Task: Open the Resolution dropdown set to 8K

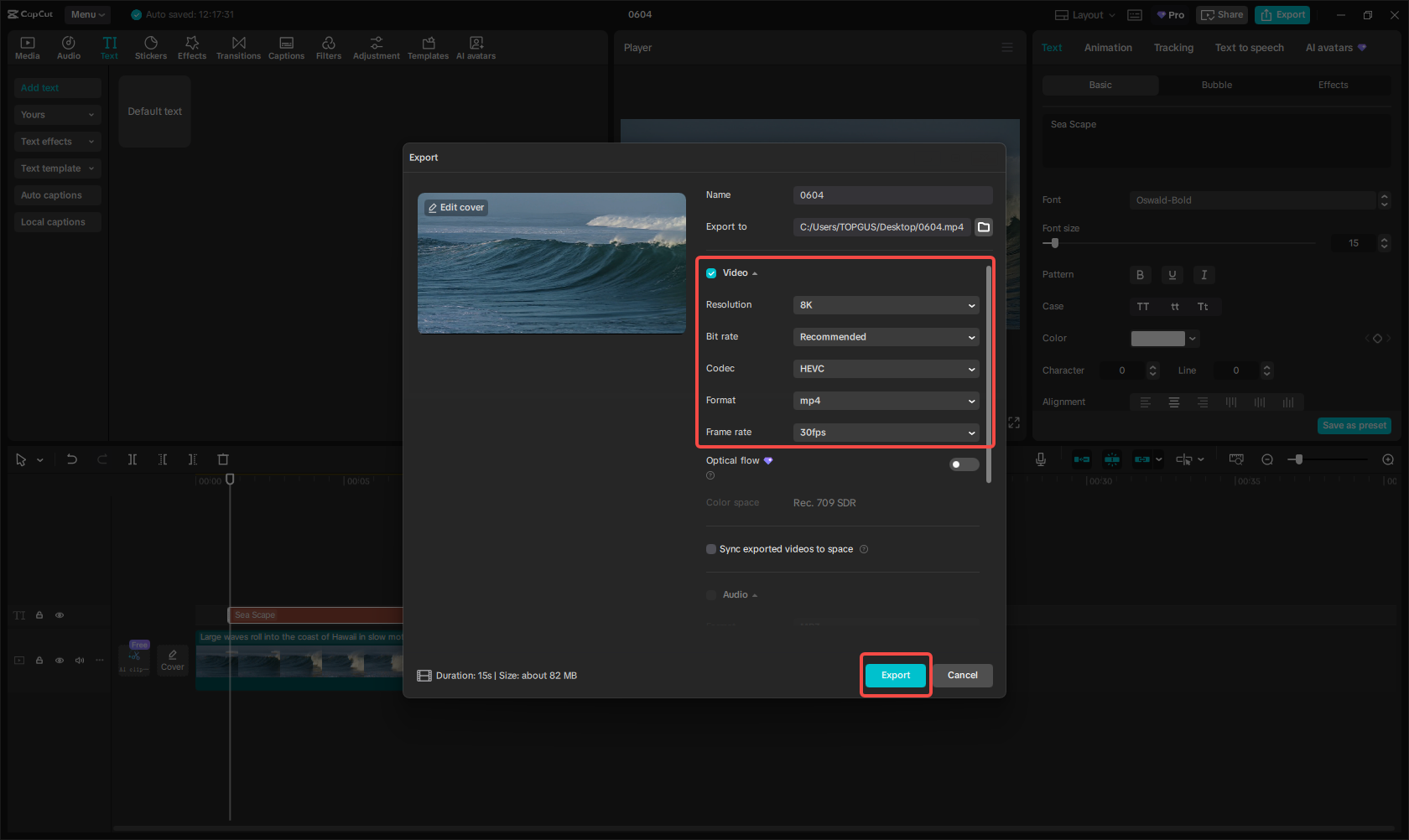Action: 886,305
